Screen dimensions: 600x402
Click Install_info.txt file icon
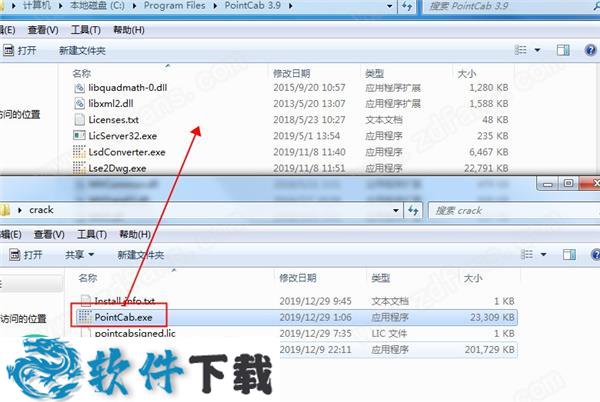tap(86, 301)
